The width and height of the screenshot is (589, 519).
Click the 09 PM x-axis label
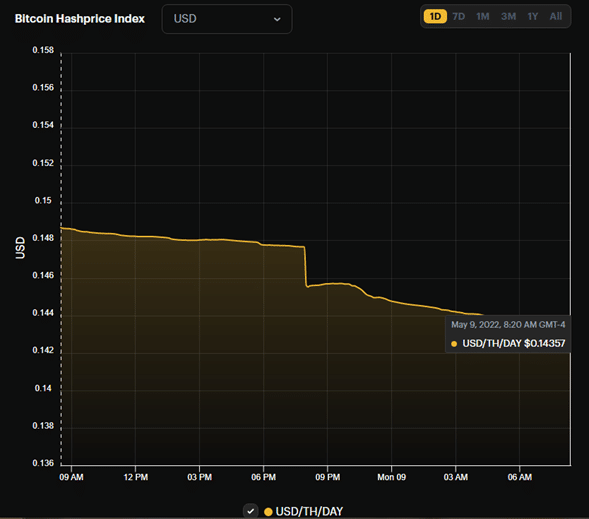coord(328,477)
